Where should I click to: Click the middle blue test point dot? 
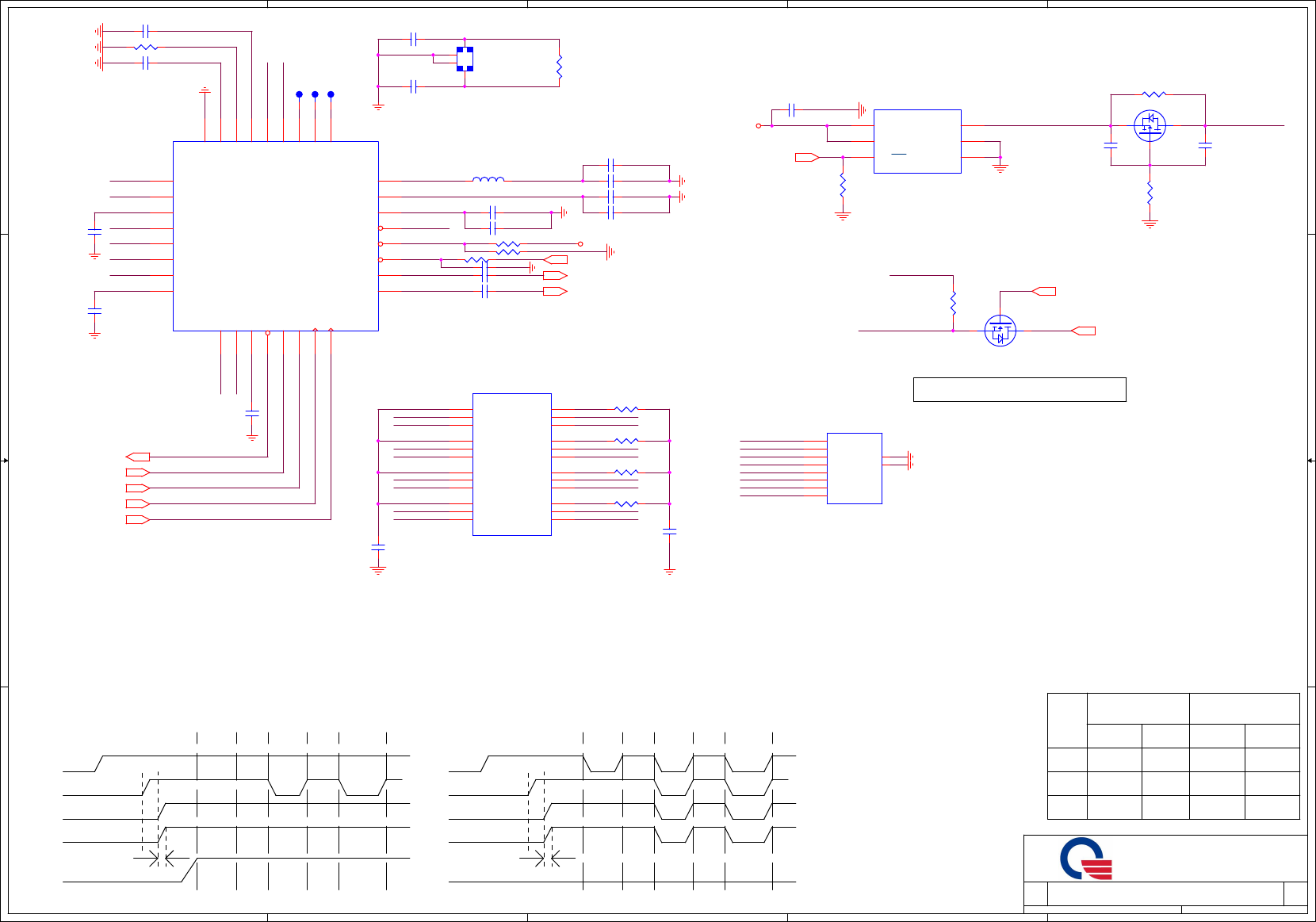315,94
